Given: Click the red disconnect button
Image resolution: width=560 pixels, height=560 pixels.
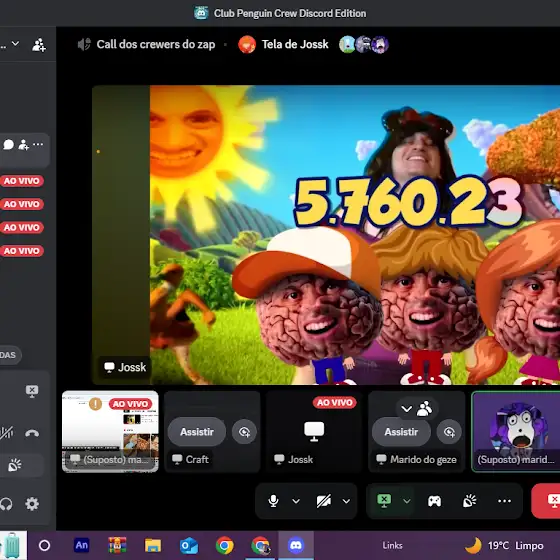Looking at the screenshot, I should click(546, 501).
